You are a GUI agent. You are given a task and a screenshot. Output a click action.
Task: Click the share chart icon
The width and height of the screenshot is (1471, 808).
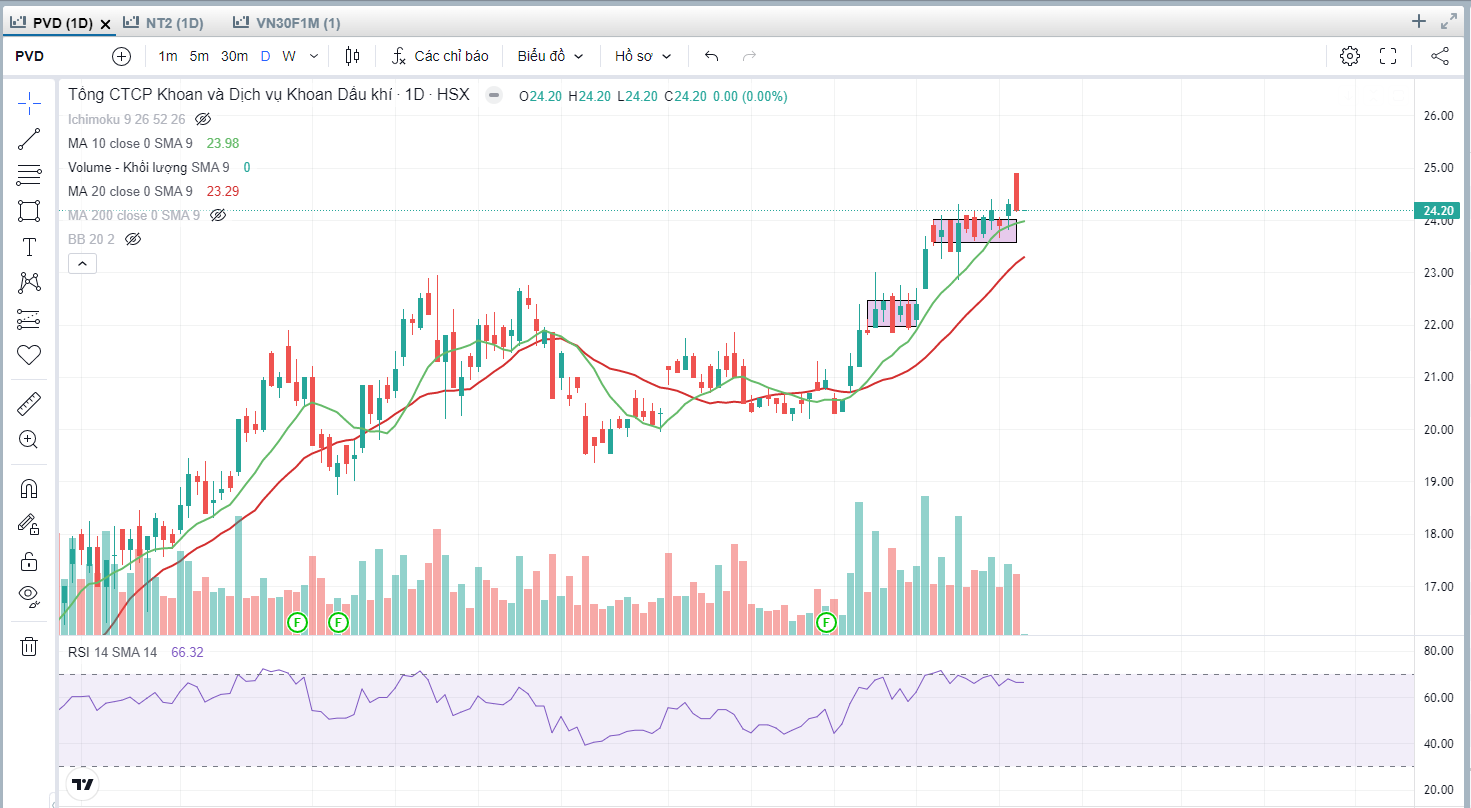(x=1440, y=56)
